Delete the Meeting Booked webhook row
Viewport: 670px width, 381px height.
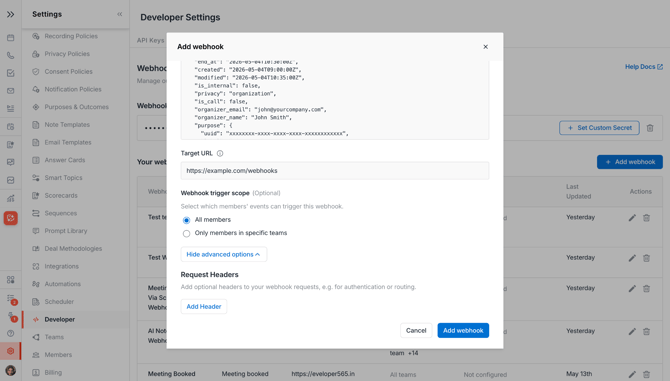click(x=646, y=374)
